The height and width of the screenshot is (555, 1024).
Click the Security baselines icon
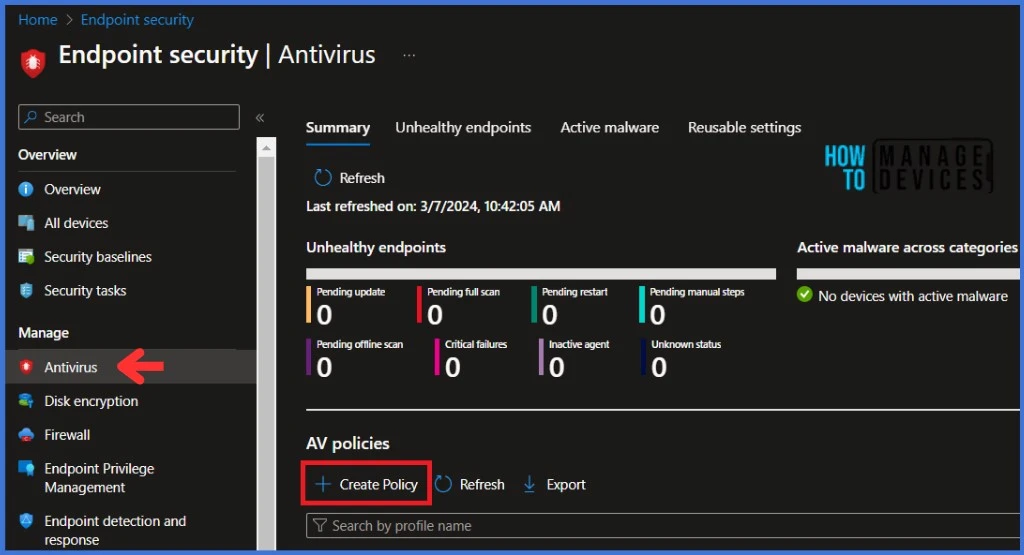pos(26,257)
